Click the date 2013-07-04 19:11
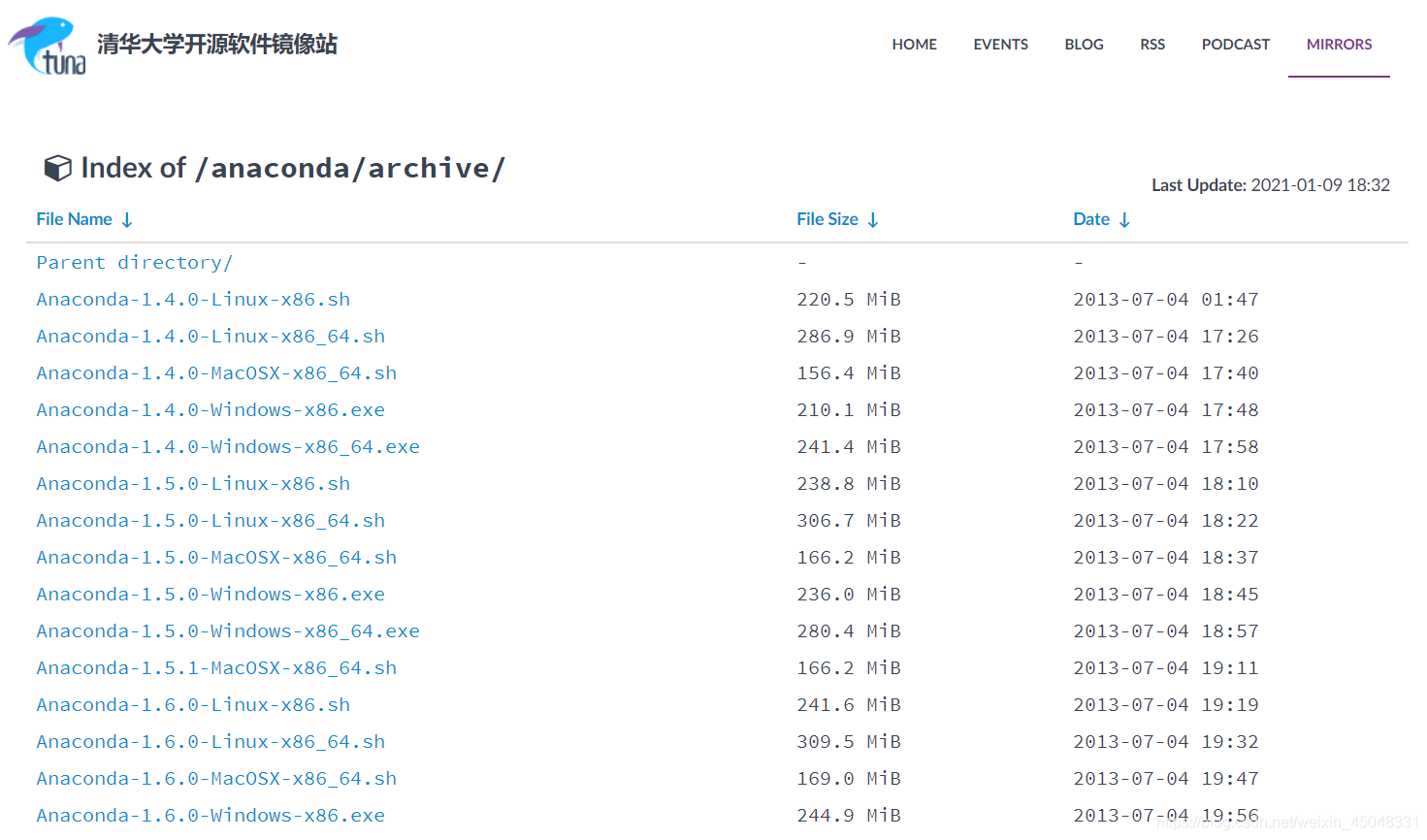Screen dimensions: 1427x840 [1166, 668]
